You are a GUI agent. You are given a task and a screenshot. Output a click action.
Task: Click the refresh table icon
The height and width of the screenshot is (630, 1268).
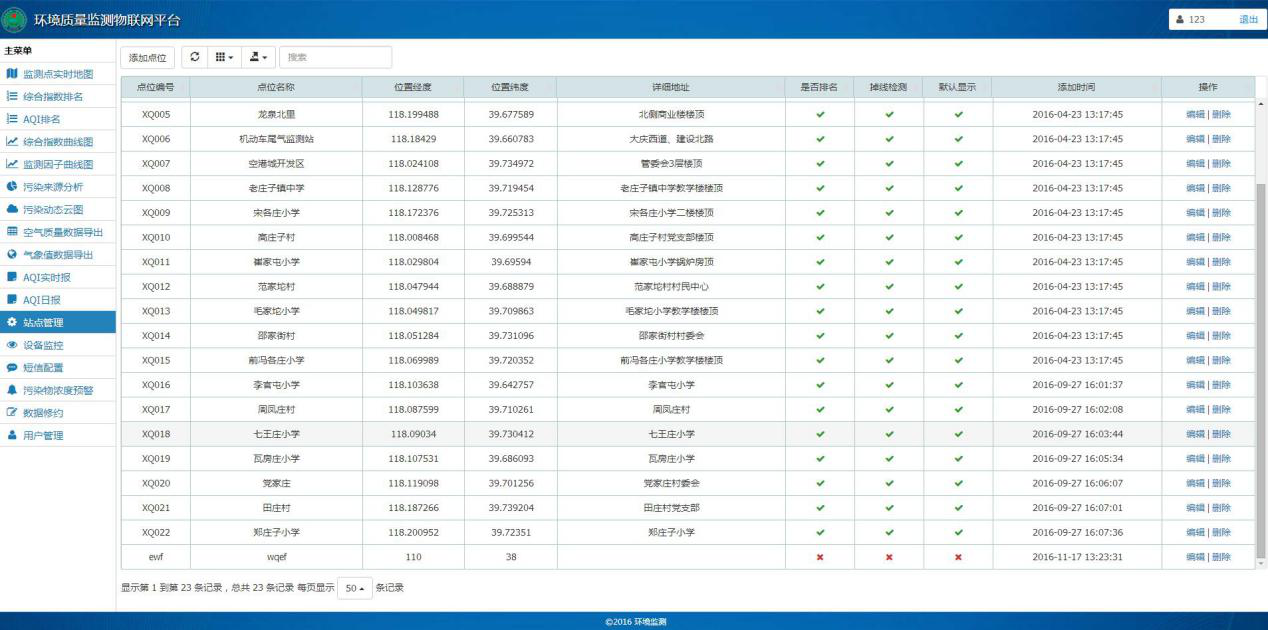pyautogui.click(x=194, y=57)
